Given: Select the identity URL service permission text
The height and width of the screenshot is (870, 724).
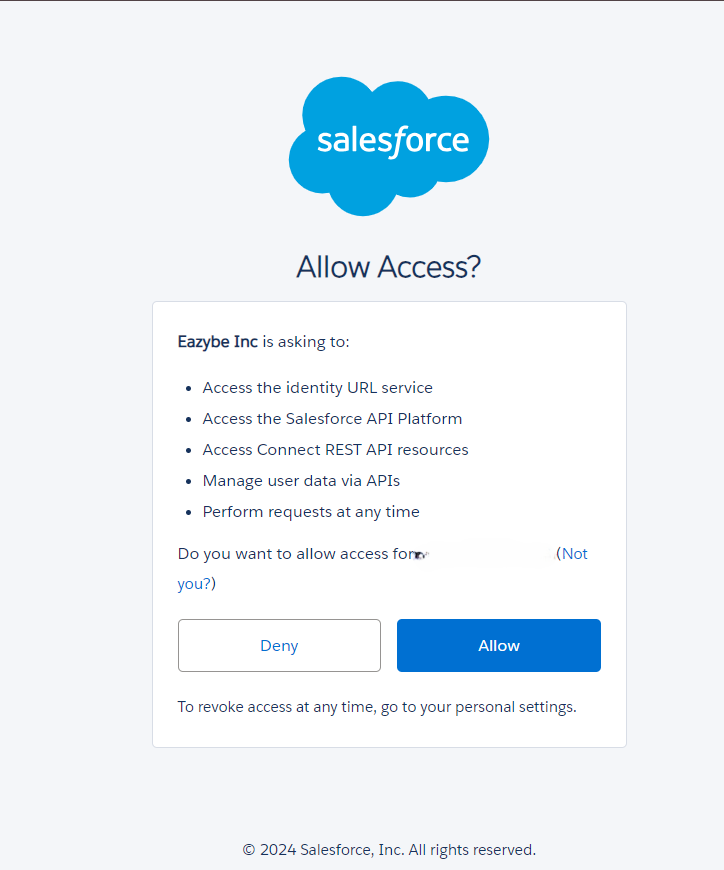Looking at the screenshot, I should pyautogui.click(x=317, y=387).
